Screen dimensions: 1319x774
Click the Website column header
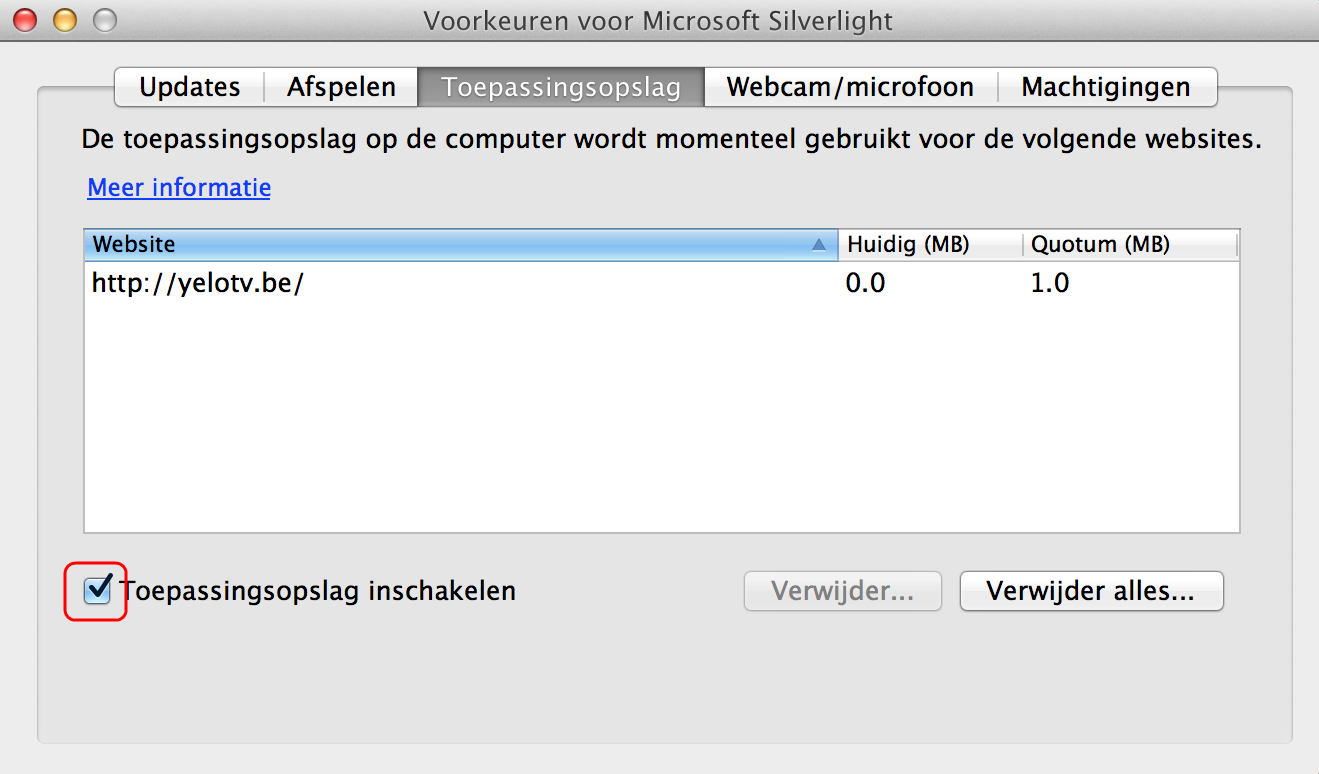(x=461, y=244)
